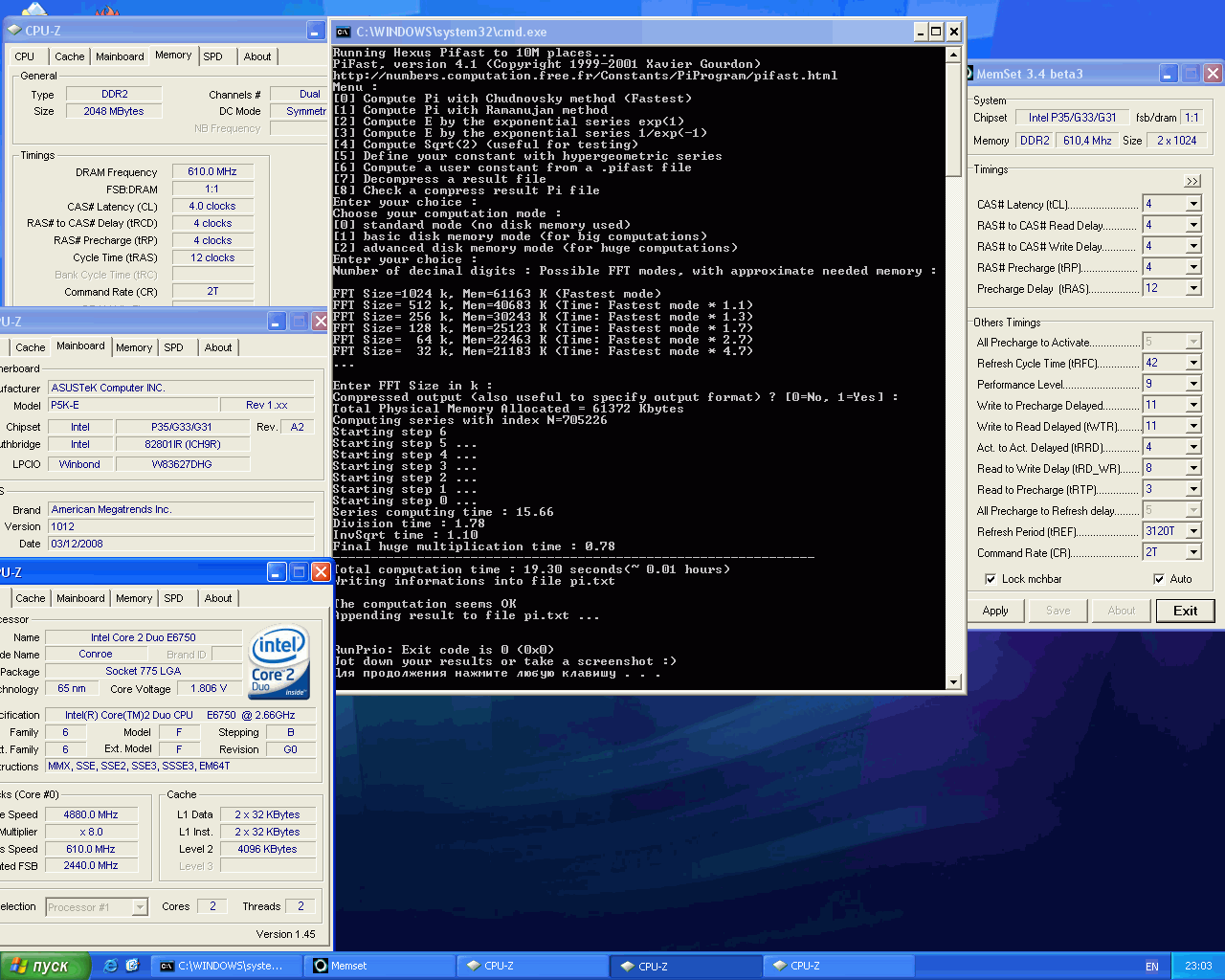Click the Conroe code name value
Viewport: 1225px width, 980px height.
coord(96,655)
